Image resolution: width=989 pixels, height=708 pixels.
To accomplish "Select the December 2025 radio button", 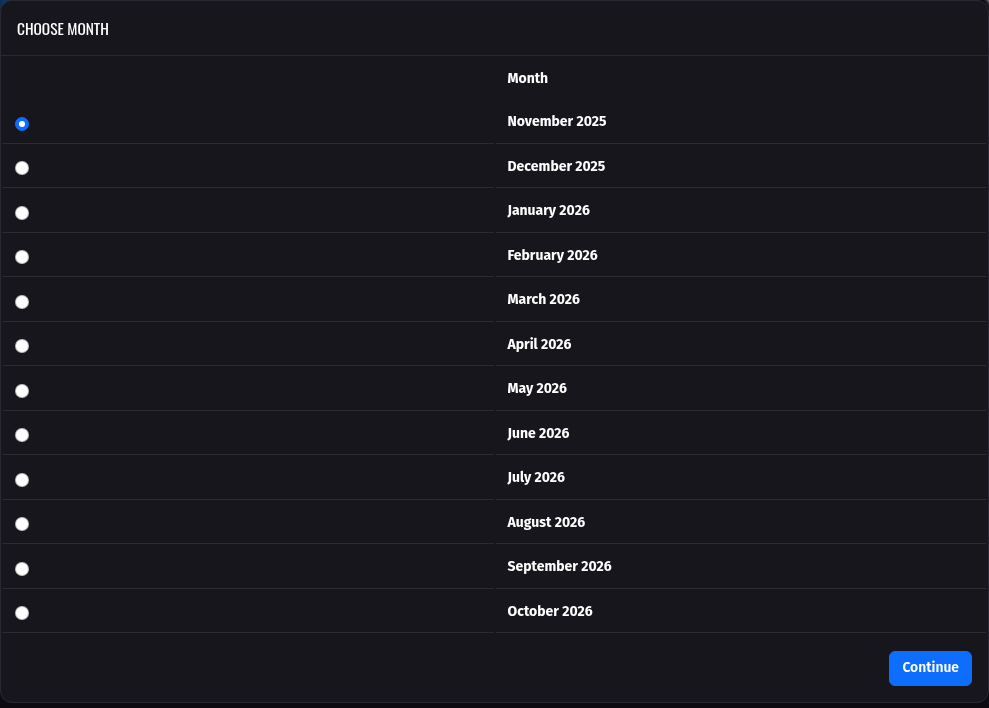I will tap(21, 168).
